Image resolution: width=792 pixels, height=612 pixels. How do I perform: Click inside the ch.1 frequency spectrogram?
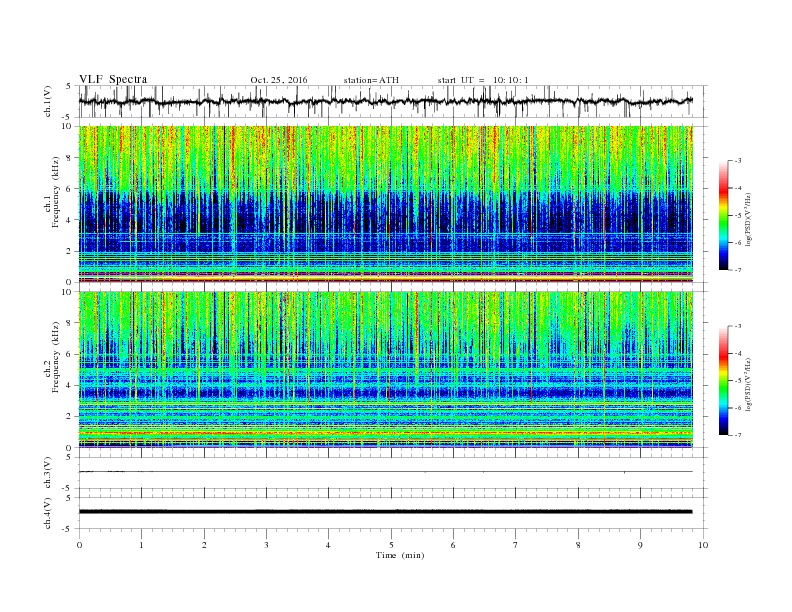(386, 204)
